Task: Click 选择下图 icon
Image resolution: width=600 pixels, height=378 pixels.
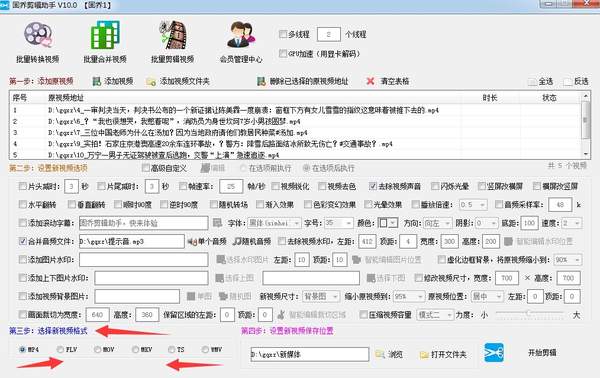Action: (370, 278)
